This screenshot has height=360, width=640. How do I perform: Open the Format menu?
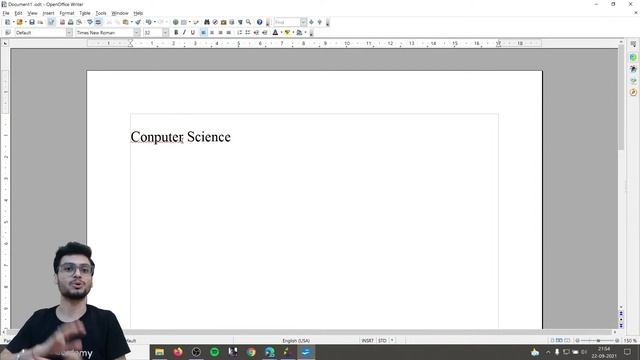(67, 13)
